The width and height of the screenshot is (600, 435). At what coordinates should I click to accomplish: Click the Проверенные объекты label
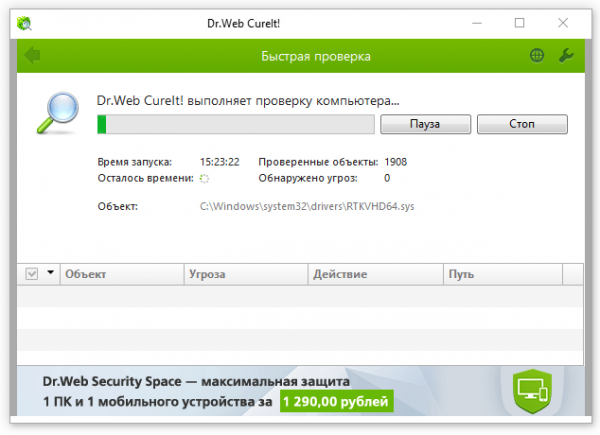pos(318,162)
